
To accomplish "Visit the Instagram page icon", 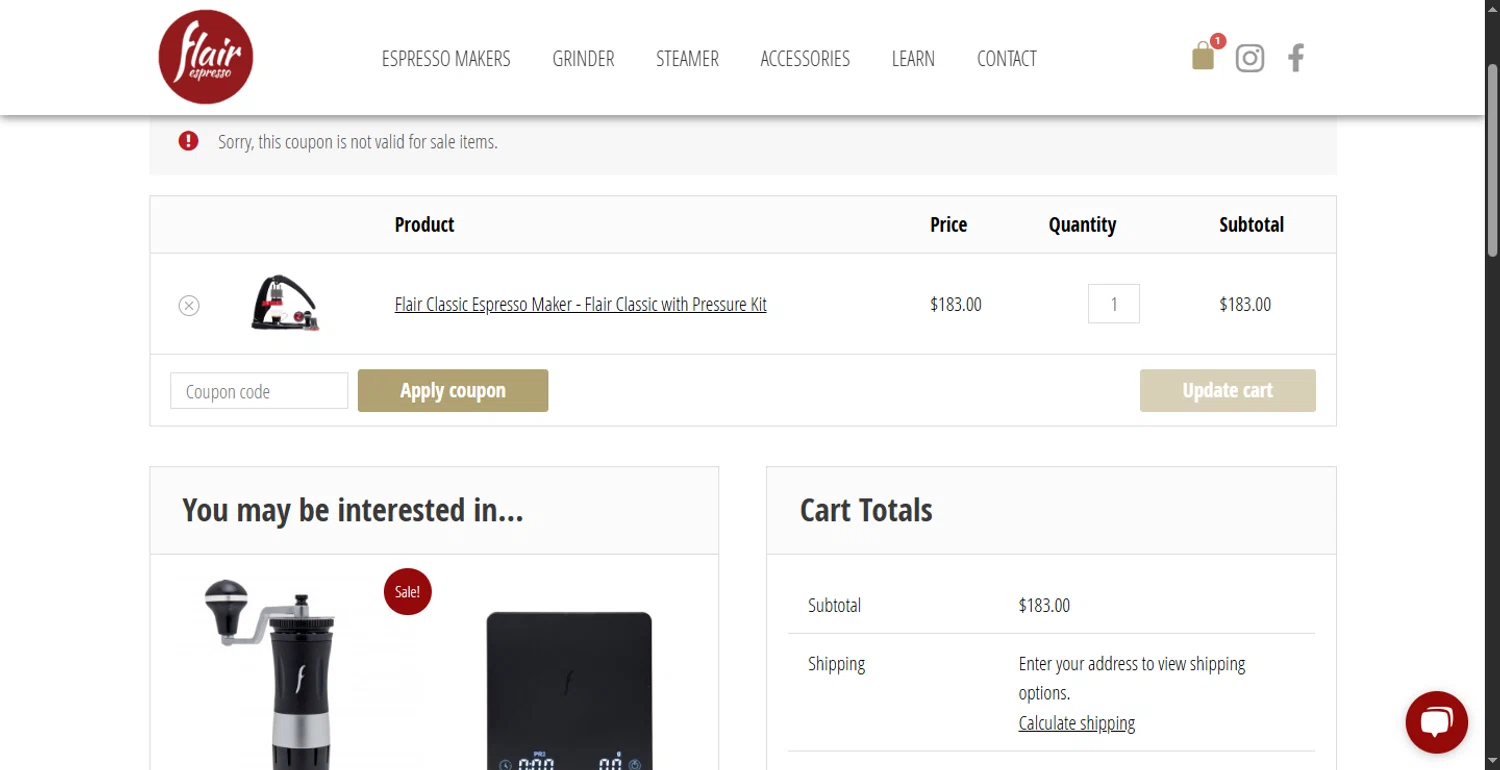I will tap(1250, 58).
